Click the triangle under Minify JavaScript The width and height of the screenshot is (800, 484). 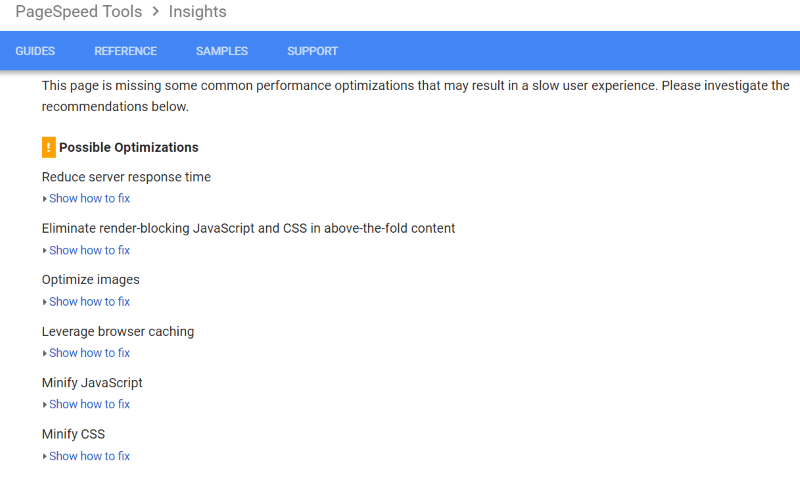point(44,404)
